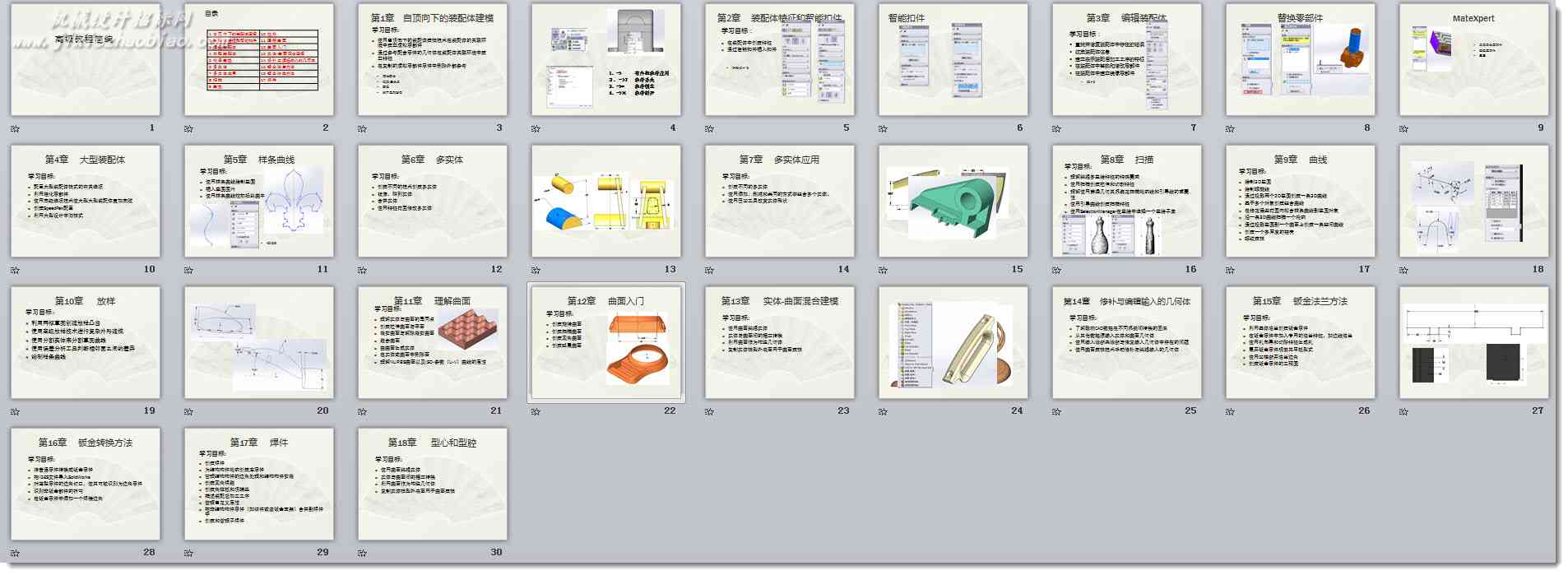The width and height of the screenshot is (1568, 575).
Task: Pick slide 13 with yellow and blue solids
Action: click(605, 201)
